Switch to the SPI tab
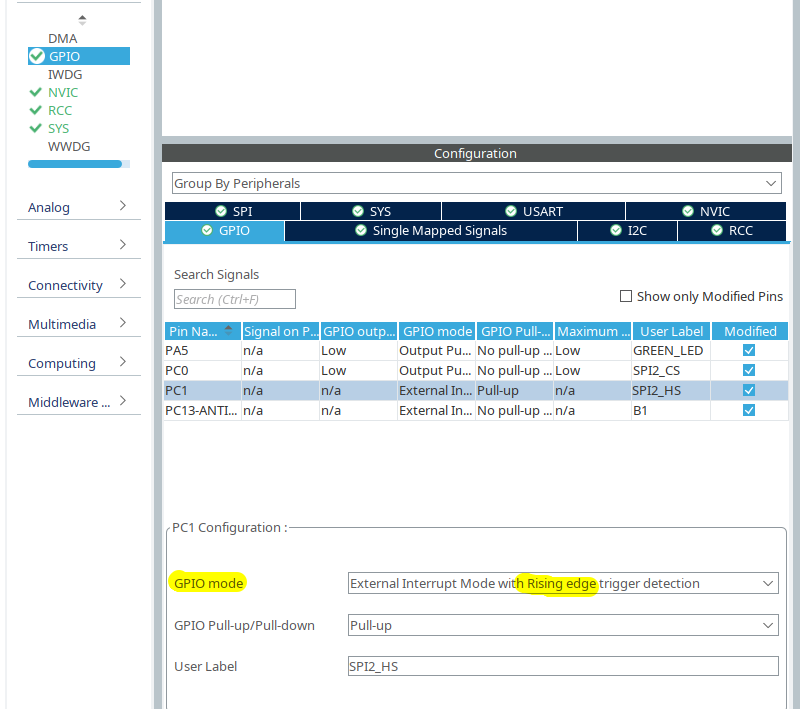The width and height of the screenshot is (804, 709). pos(233,211)
